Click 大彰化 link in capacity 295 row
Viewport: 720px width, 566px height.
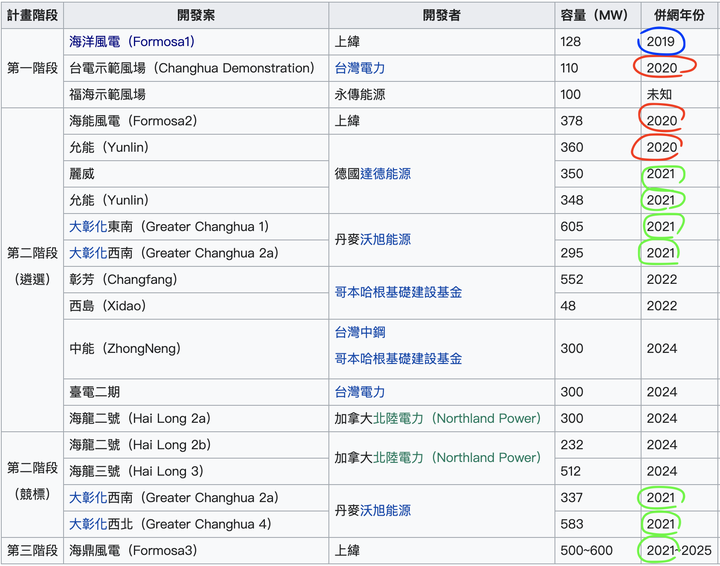point(88,253)
